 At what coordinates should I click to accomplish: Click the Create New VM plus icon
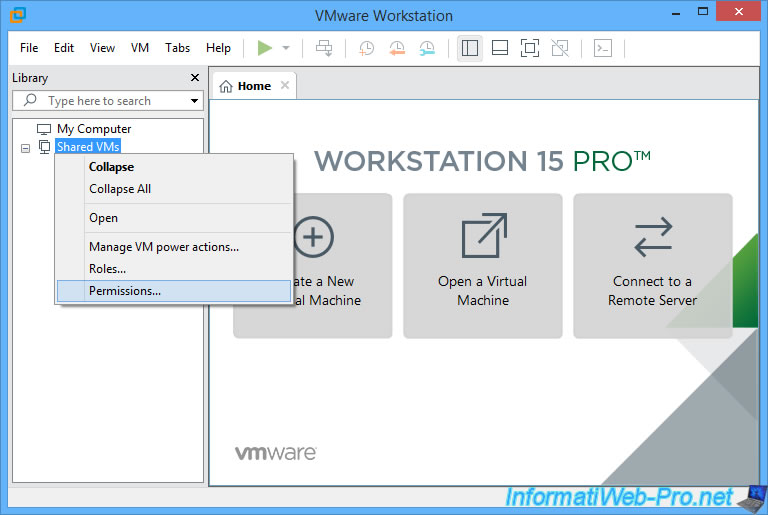(314, 237)
